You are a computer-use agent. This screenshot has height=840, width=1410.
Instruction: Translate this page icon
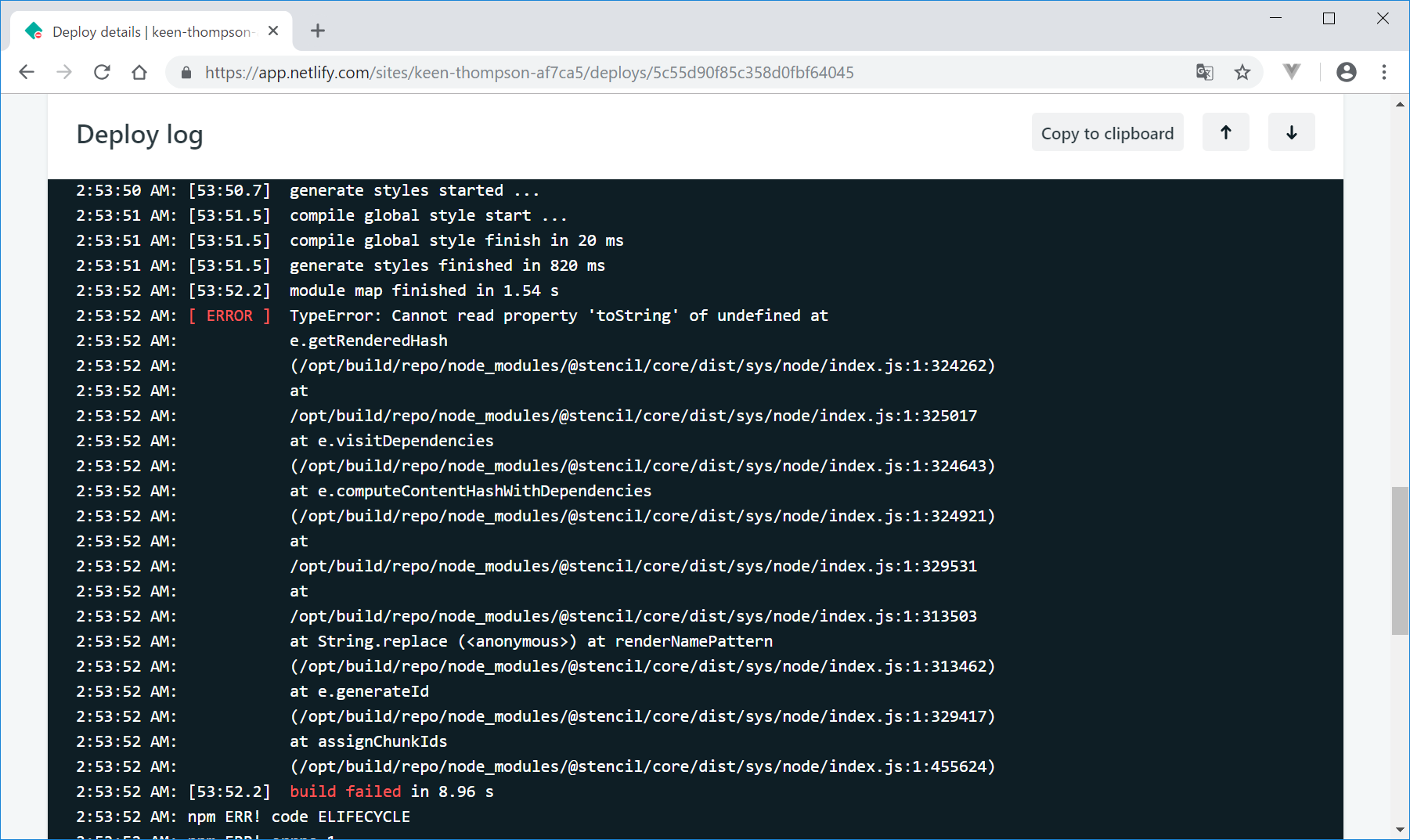point(1205,72)
